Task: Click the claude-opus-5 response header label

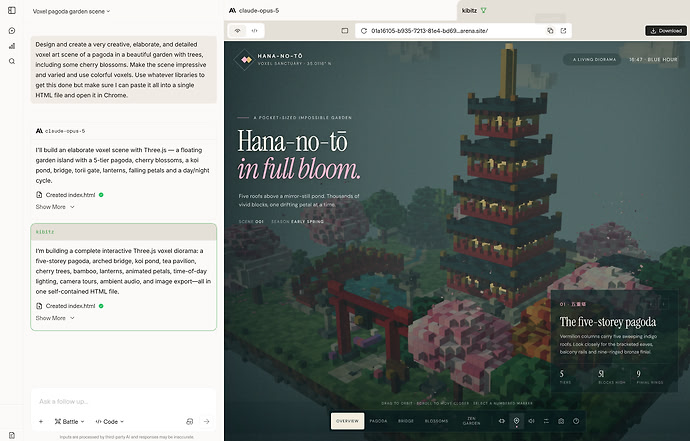Action: pos(60,131)
